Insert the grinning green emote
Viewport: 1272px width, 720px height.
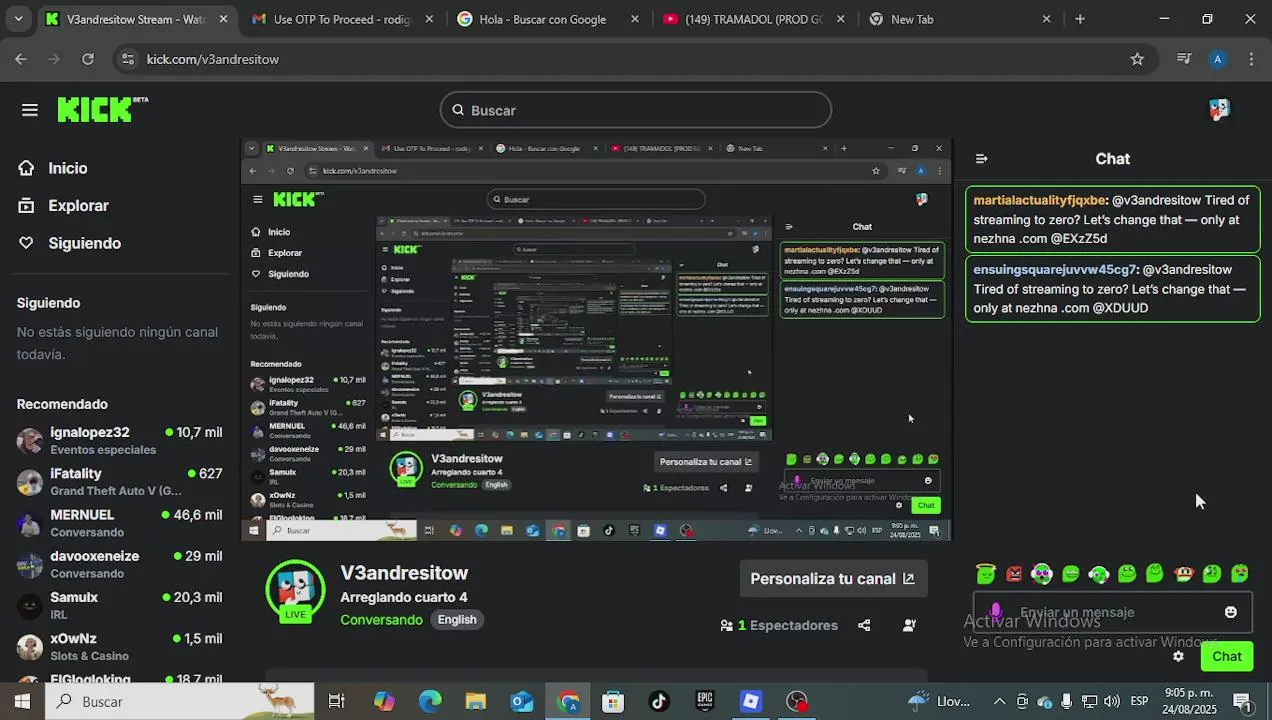click(x=1070, y=574)
